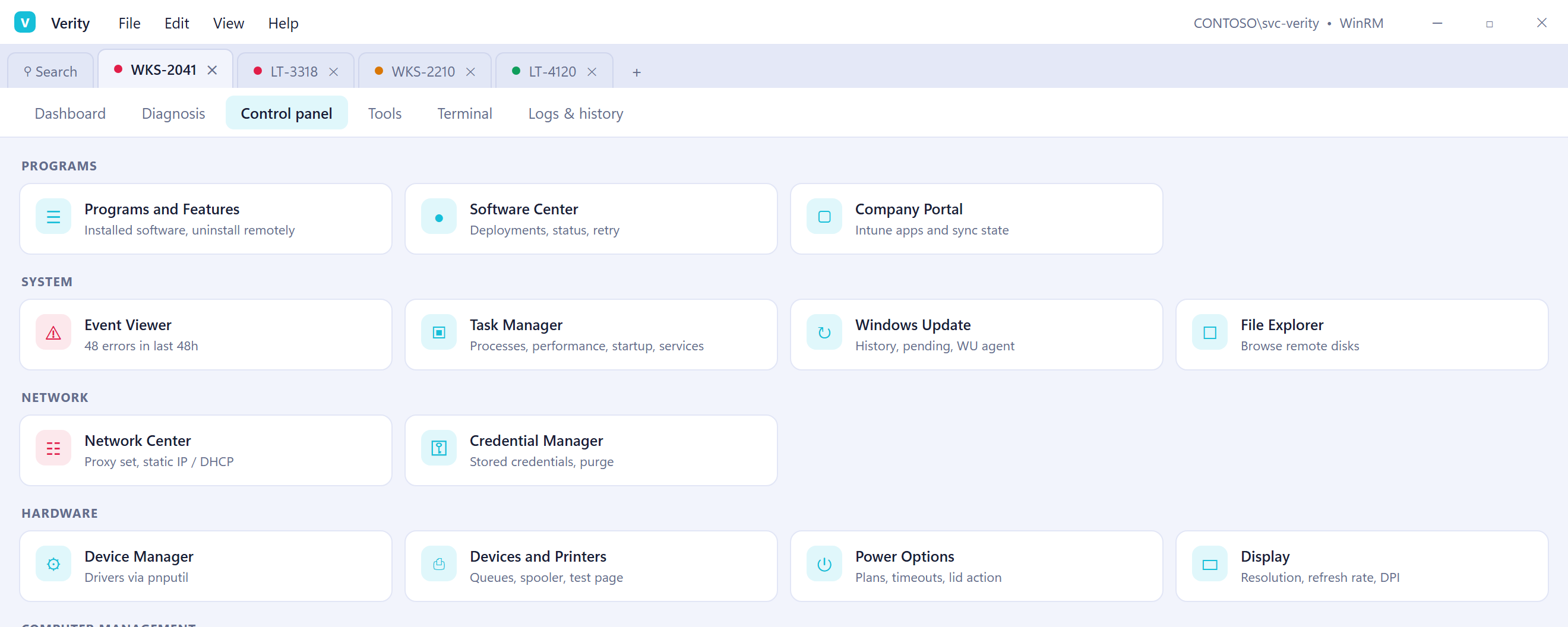Go to the Logs & history section
Image resolution: width=1568 pixels, height=627 pixels.
click(576, 113)
